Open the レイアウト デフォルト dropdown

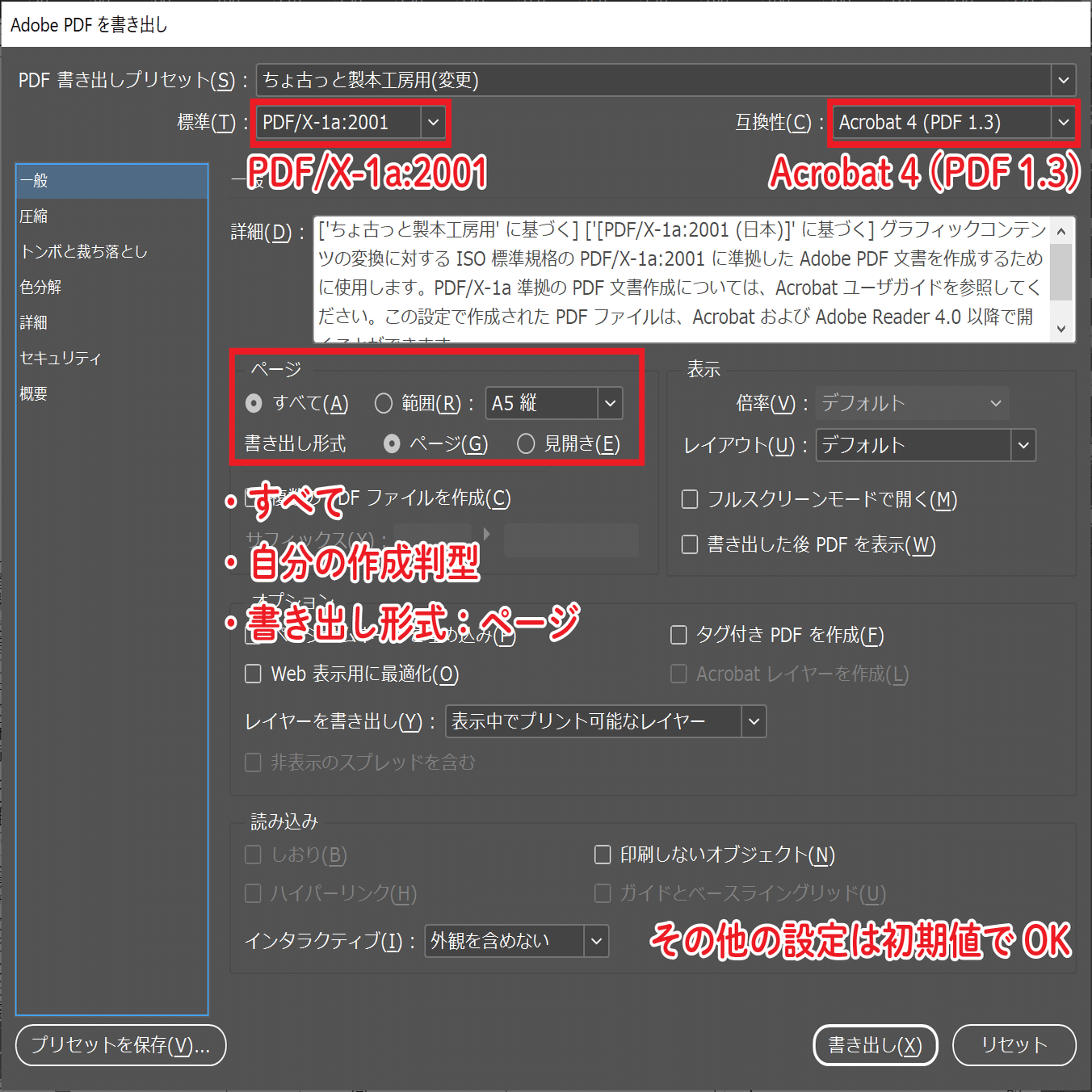(x=926, y=445)
